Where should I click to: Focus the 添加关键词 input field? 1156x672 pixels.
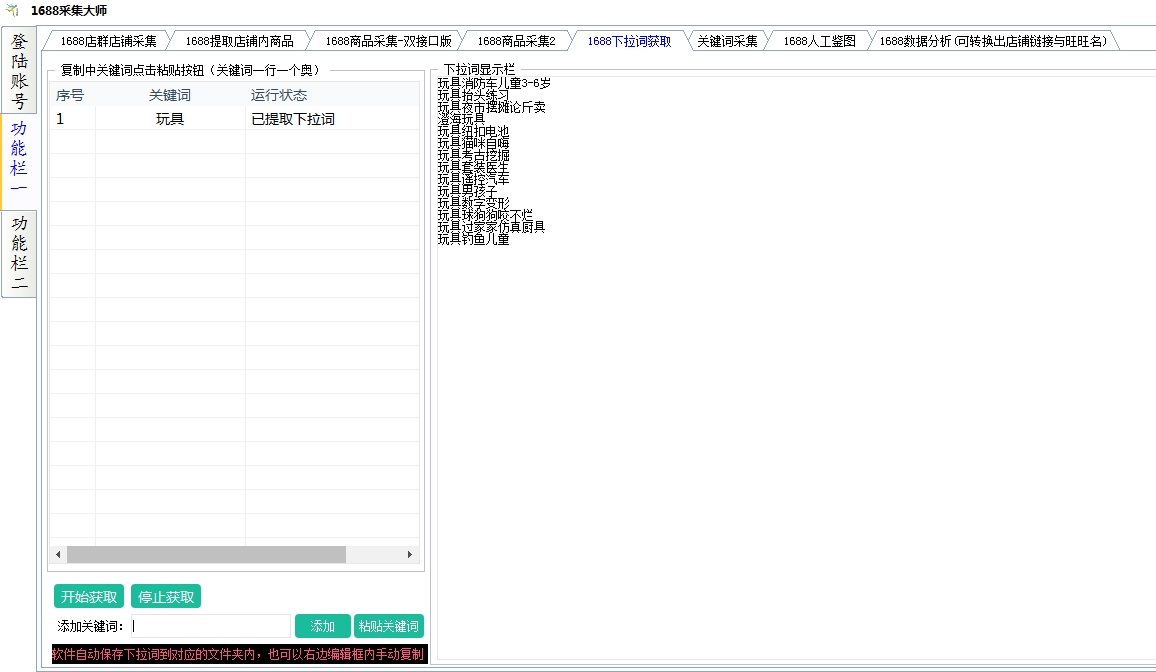click(211, 626)
